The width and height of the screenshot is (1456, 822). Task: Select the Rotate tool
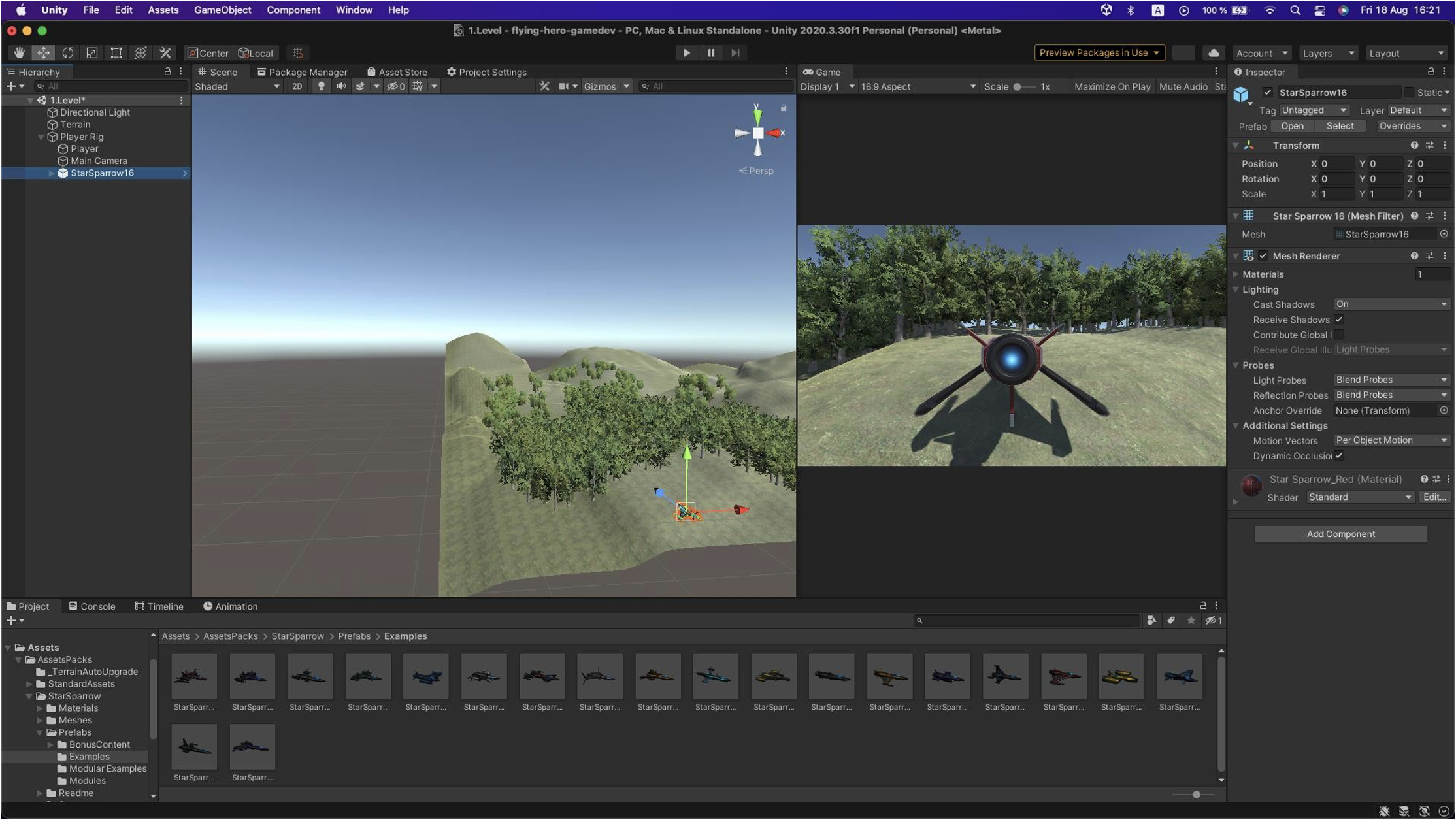pos(67,53)
